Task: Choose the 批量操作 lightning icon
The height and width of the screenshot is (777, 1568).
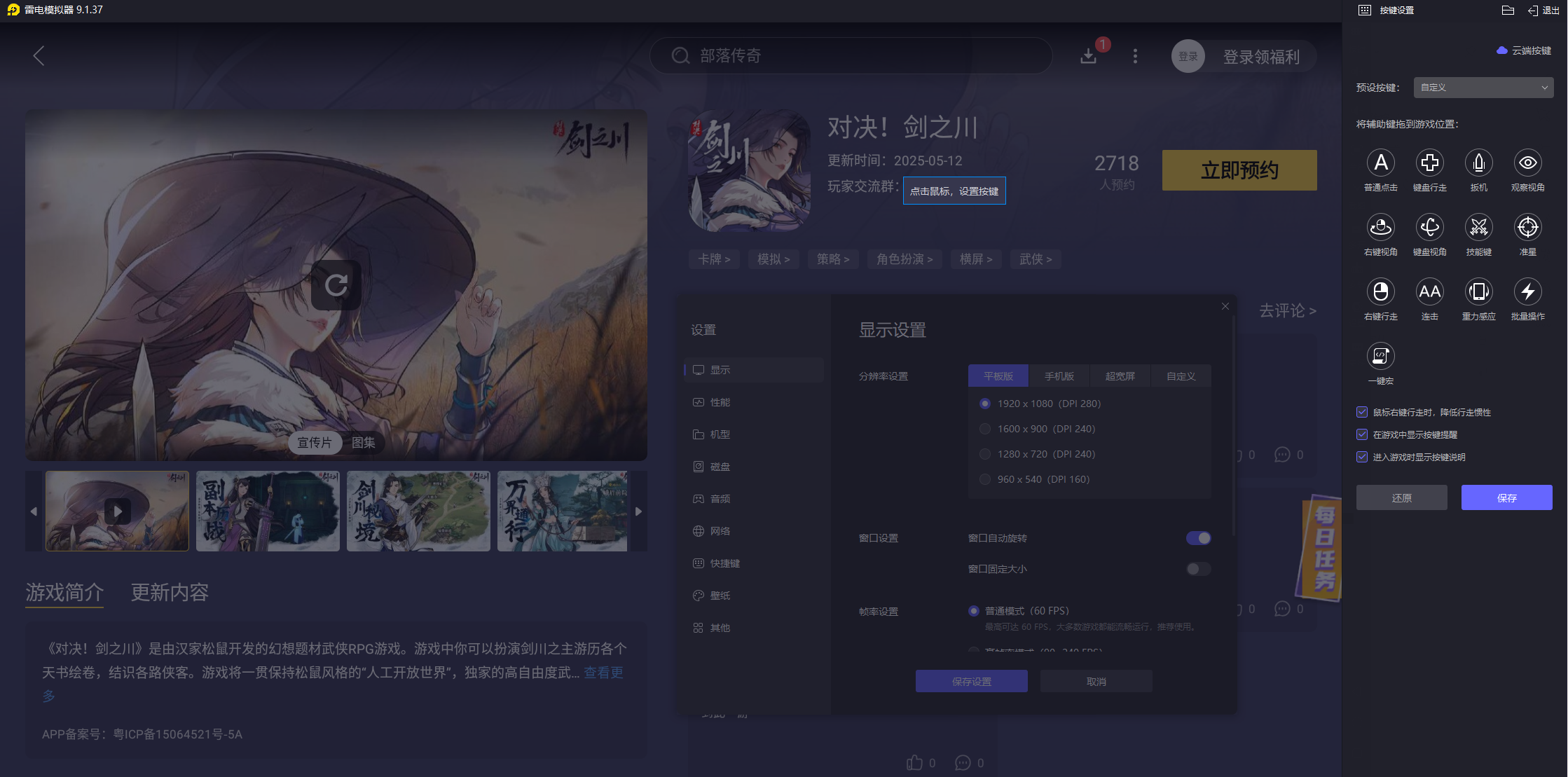Action: click(x=1527, y=292)
